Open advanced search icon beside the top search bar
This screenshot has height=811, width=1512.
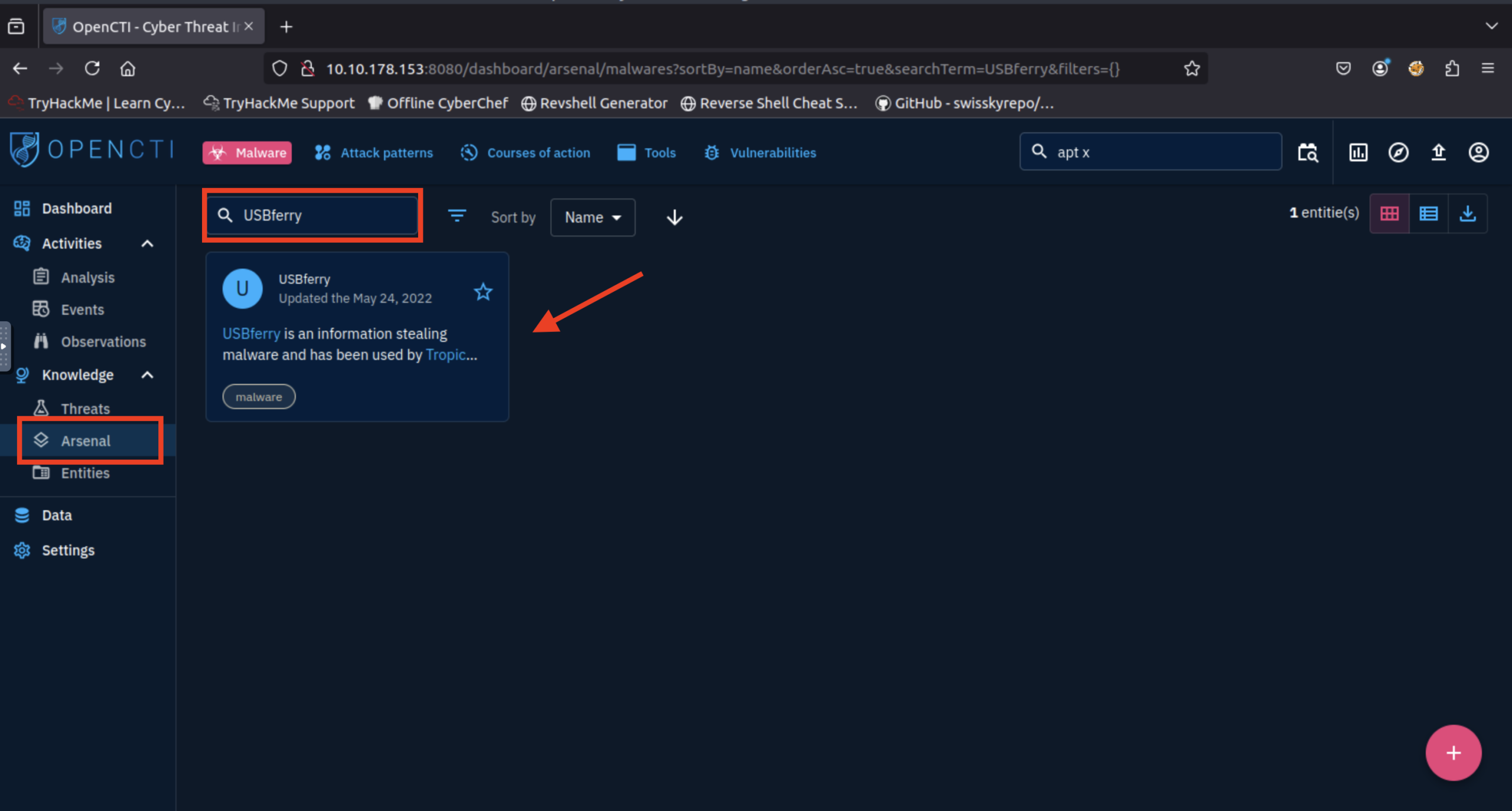(x=1308, y=152)
